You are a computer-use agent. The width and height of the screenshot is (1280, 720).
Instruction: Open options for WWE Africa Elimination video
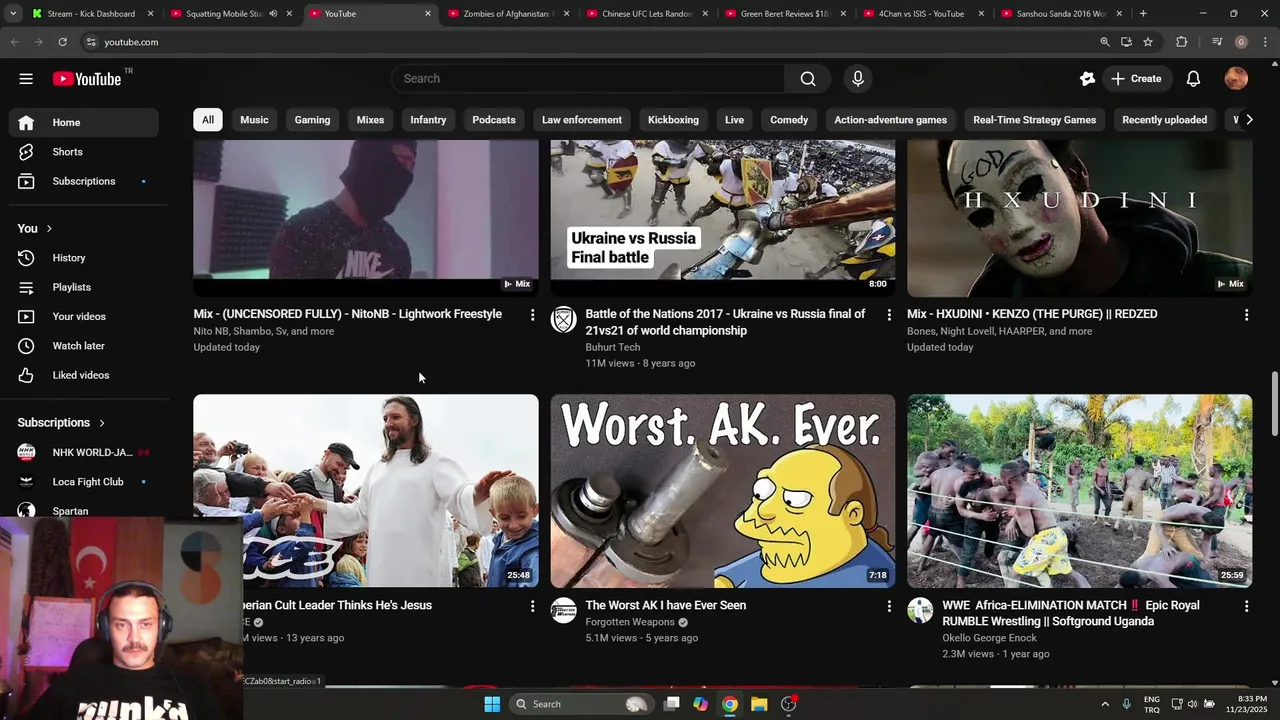coord(1246,606)
